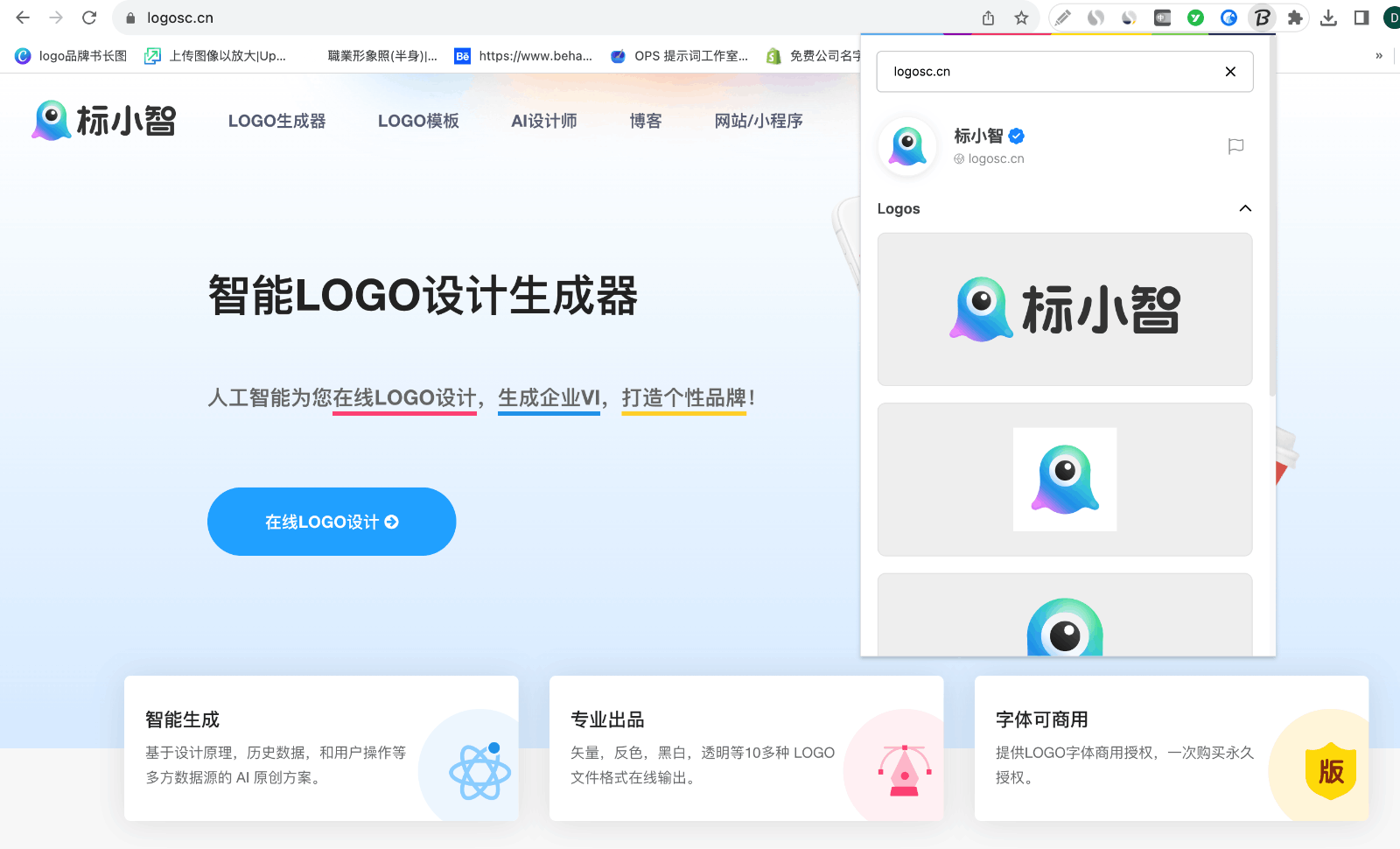
Task: Open the blue bird extension icon
Action: pos(1228,18)
